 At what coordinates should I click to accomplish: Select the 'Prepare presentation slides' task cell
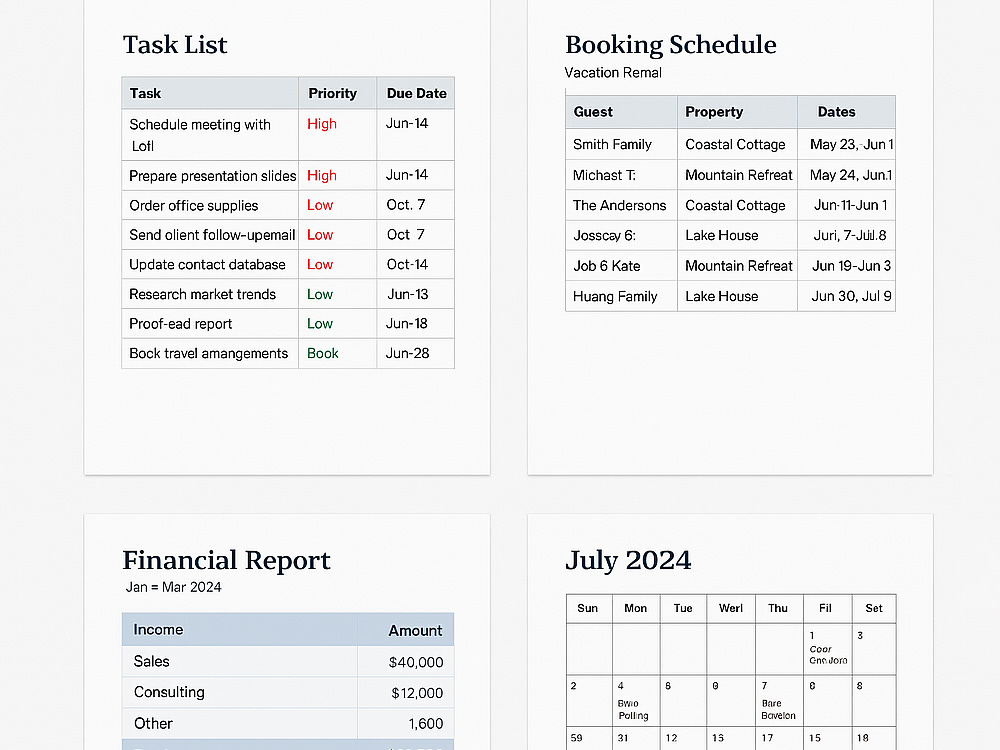pyautogui.click(x=212, y=176)
